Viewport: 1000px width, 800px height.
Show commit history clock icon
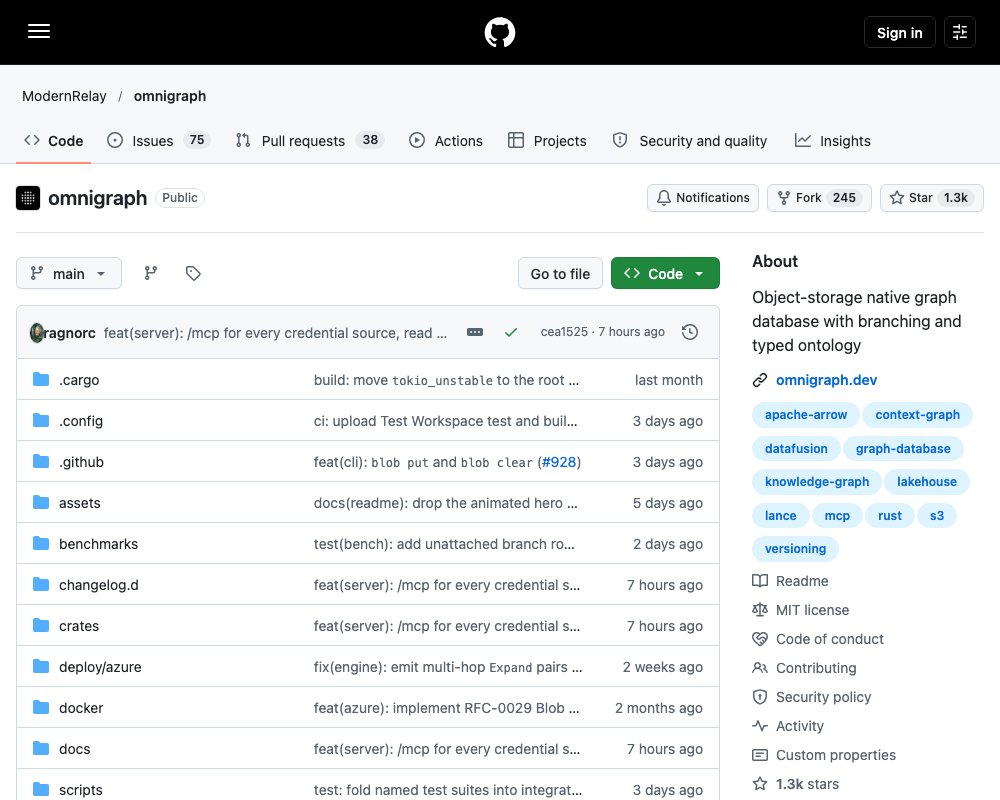[690, 332]
